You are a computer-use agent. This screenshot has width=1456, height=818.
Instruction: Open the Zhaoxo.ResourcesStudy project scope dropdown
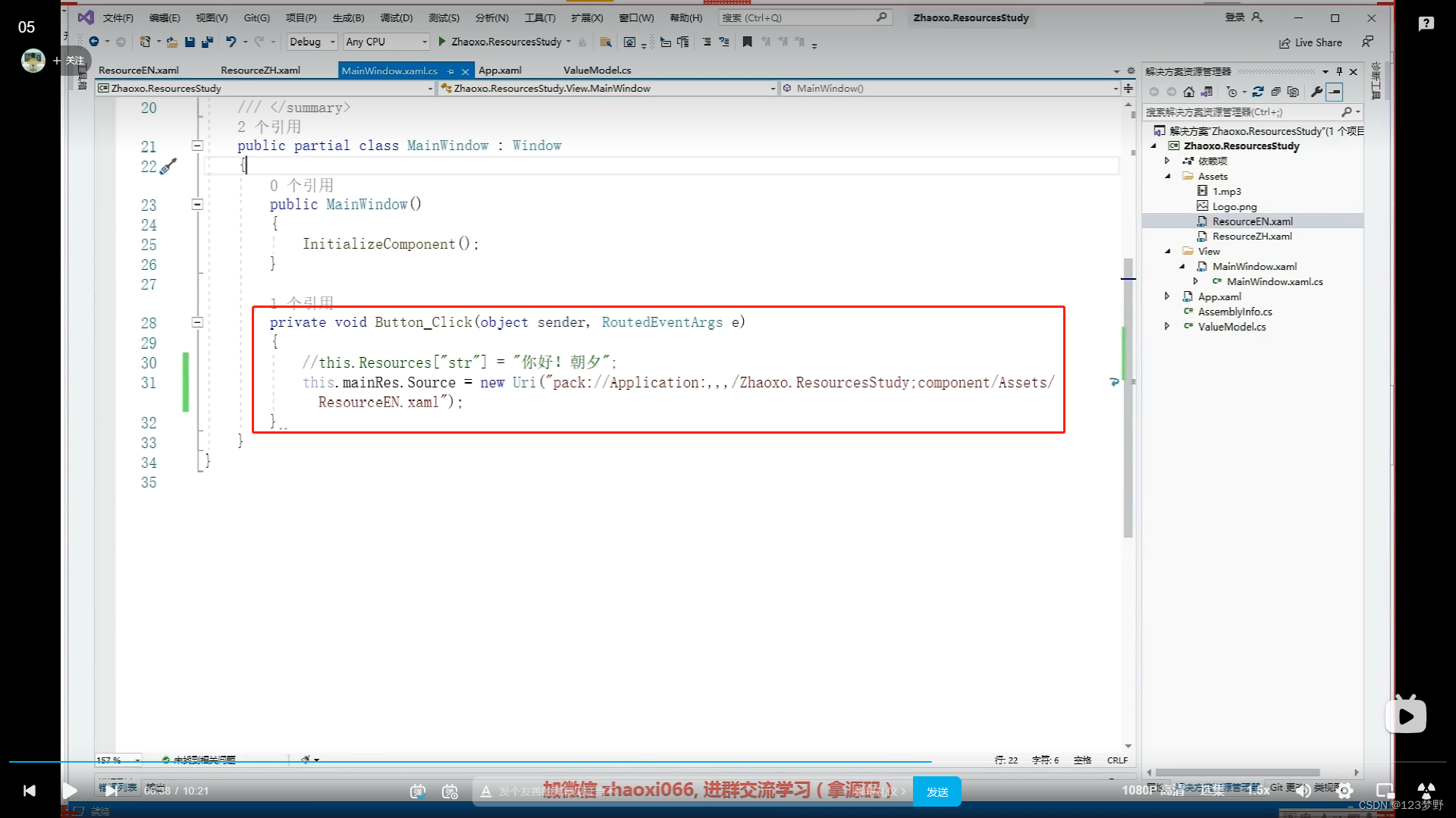[265, 89]
